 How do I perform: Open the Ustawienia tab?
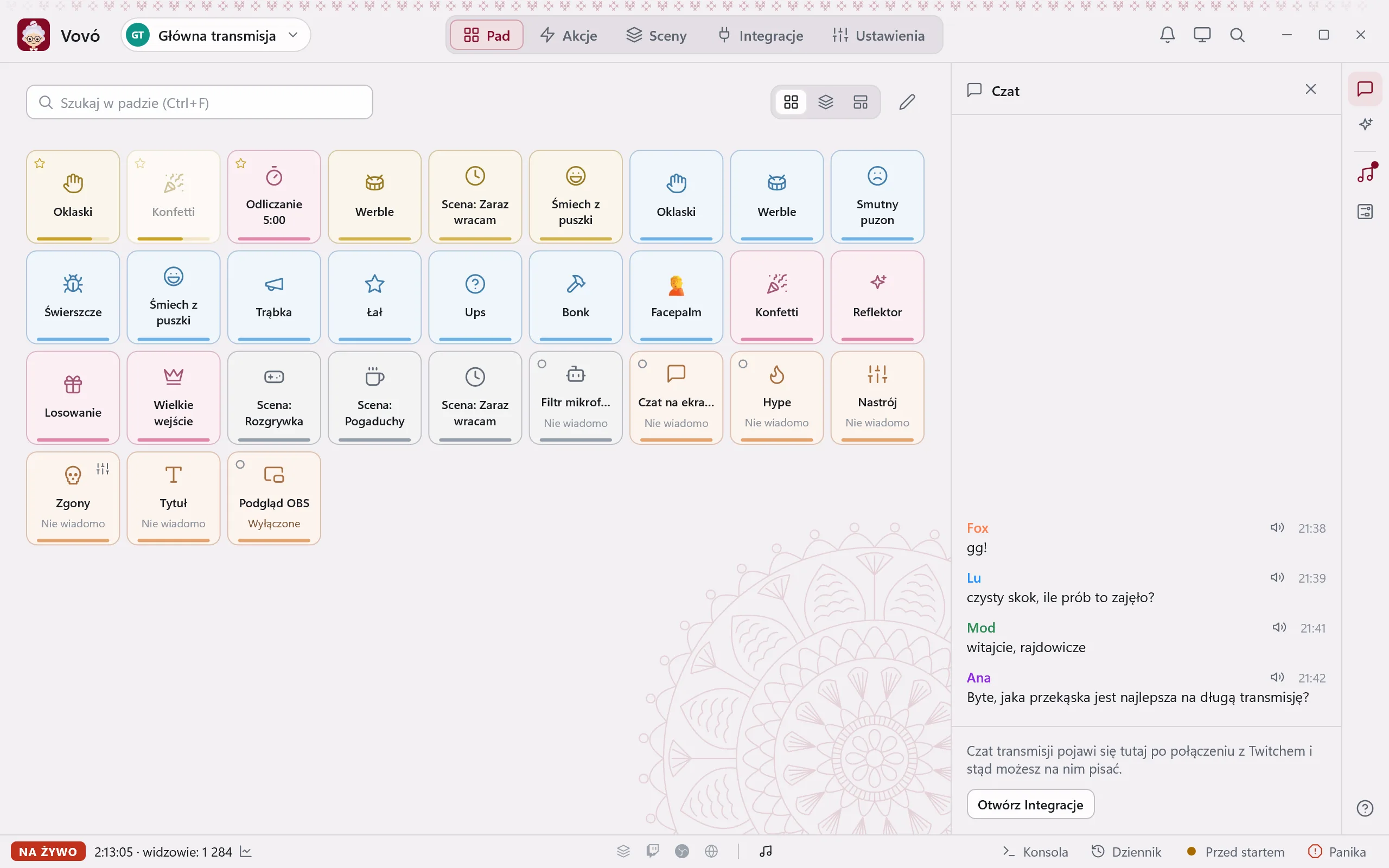point(878,36)
